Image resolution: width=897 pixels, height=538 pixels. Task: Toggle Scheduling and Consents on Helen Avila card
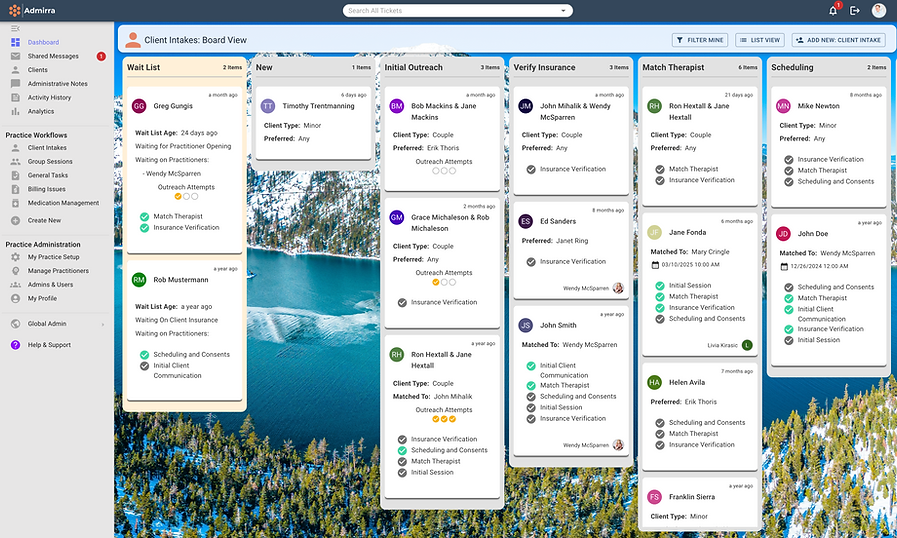click(x=660, y=423)
